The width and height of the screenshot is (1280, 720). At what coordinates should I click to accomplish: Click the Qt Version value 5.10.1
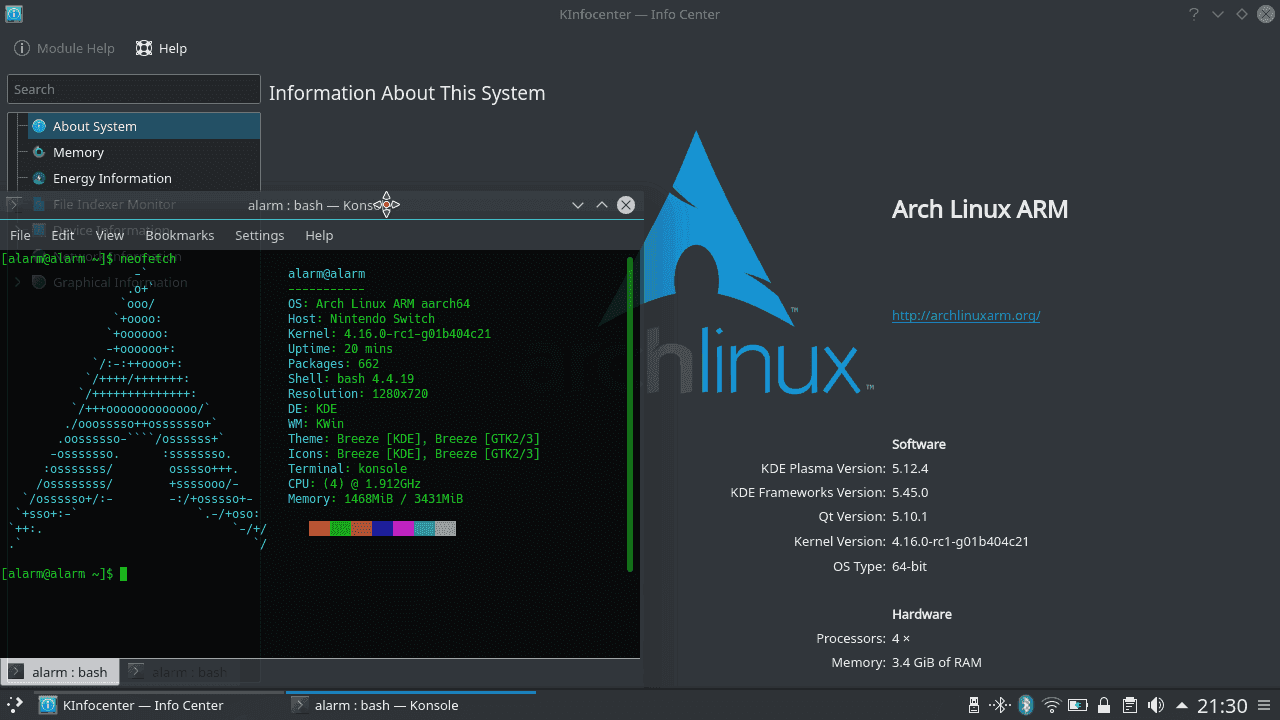(x=910, y=517)
